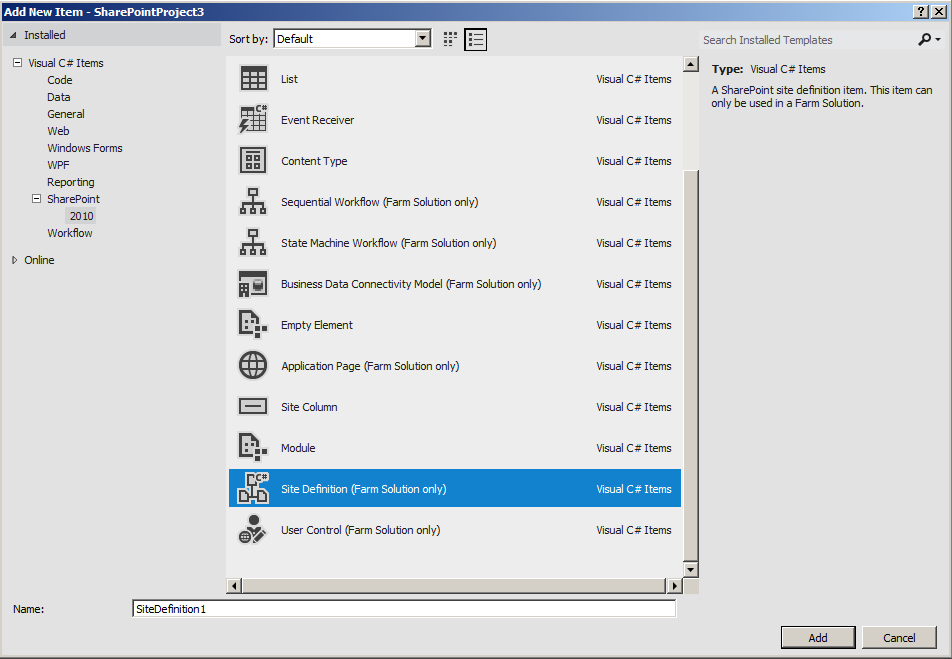Close the Add New Item dialog

[938, 12]
